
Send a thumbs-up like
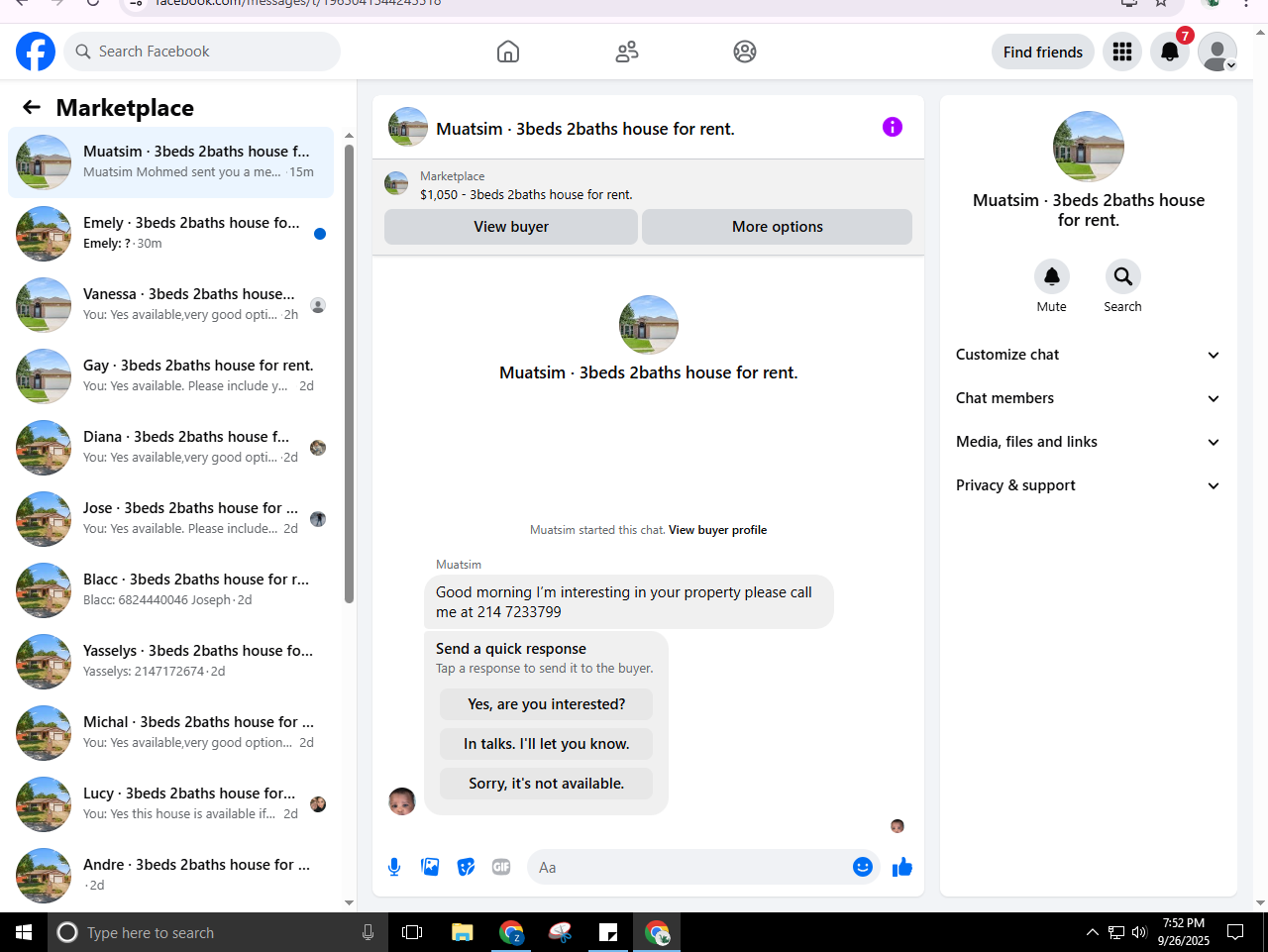902,867
